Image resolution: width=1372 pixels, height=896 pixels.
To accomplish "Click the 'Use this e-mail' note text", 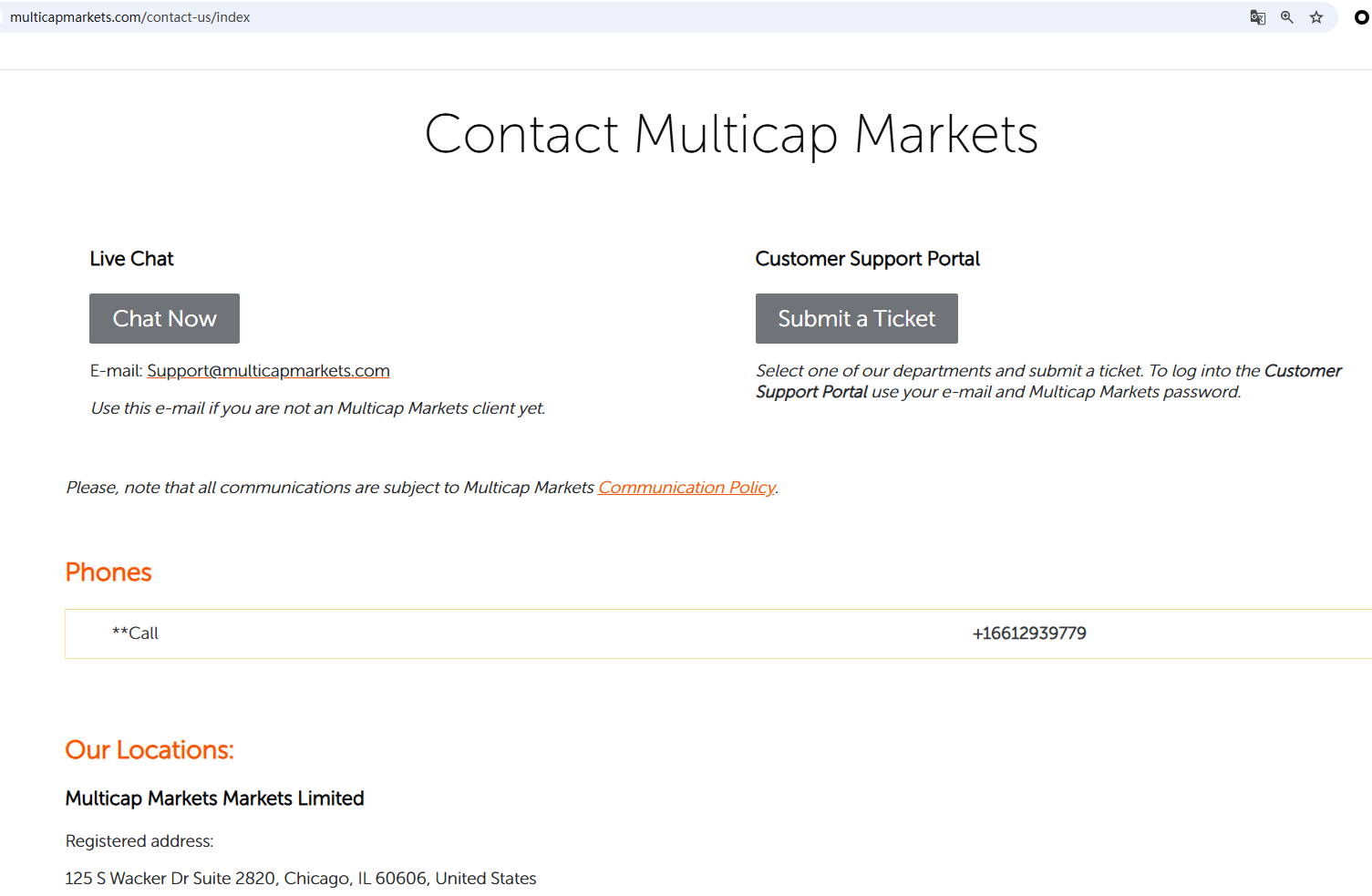I will pyautogui.click(x=318, y=408).
